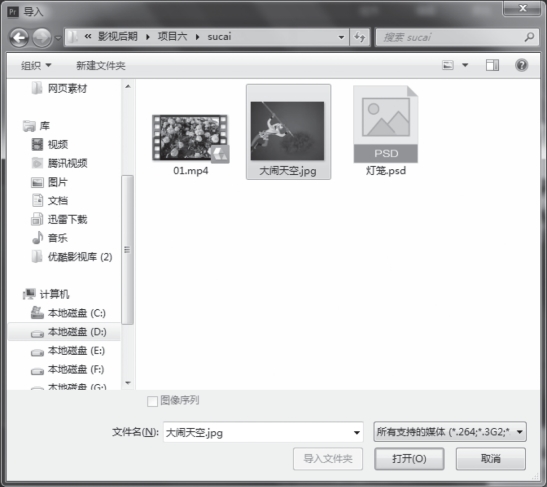Image resolution: width=547 pixels, height=487 pixels.
Task: Click the search magnifier icon
Action: pyautogui.click(x=529, y=37)
